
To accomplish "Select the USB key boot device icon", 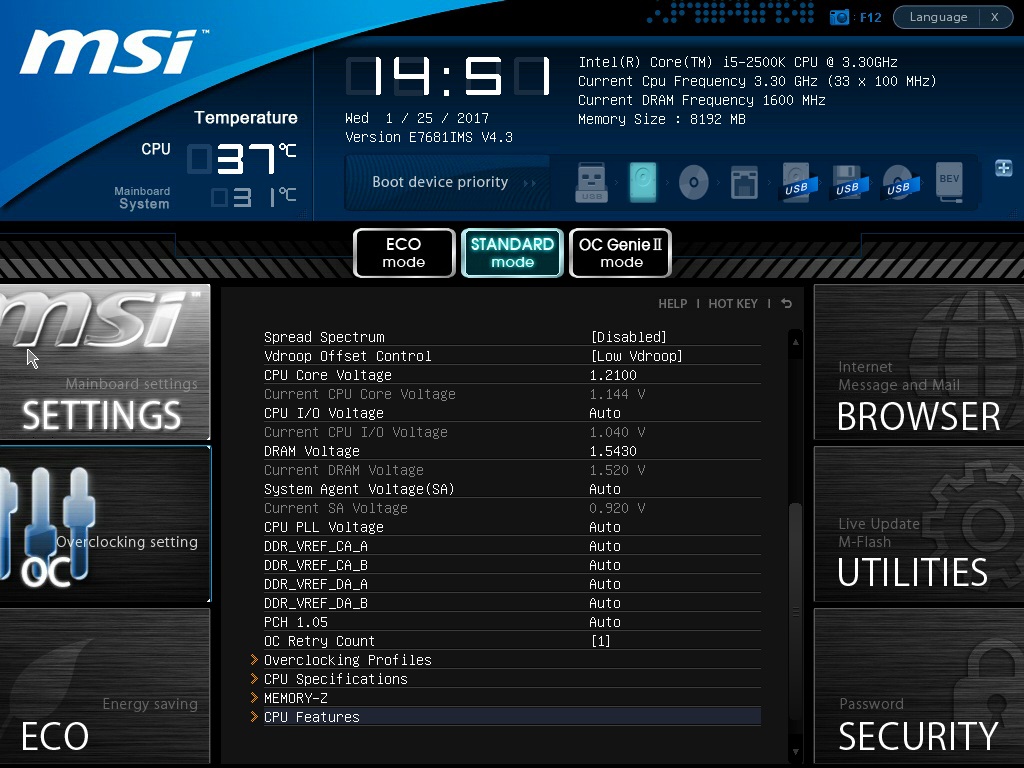I will tap(592, 182).
